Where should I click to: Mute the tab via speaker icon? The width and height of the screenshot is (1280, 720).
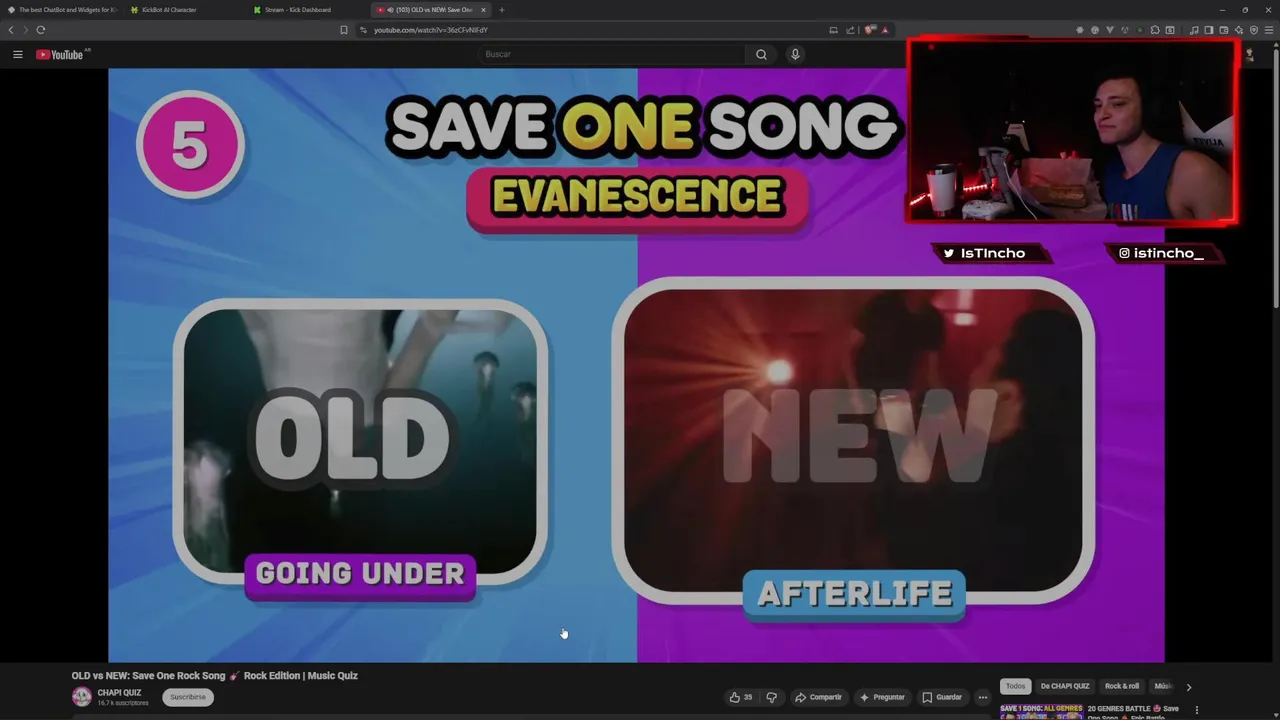pyautogui.click(x=390, y=10)
